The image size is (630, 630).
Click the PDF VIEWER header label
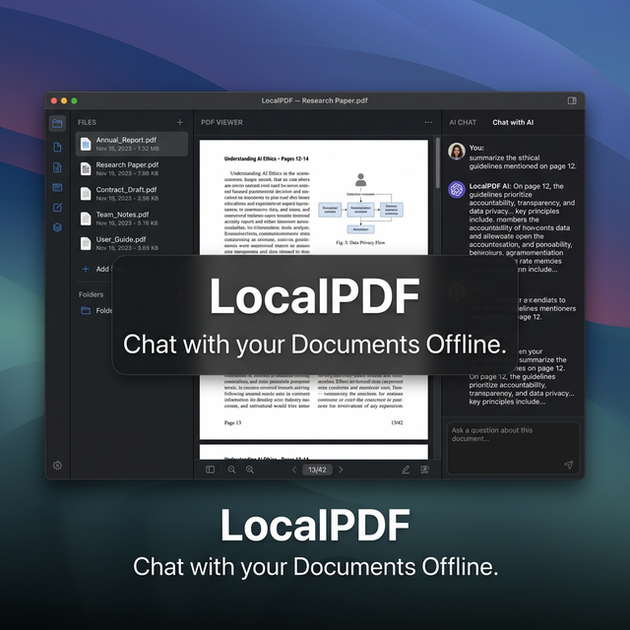[222, 122]
